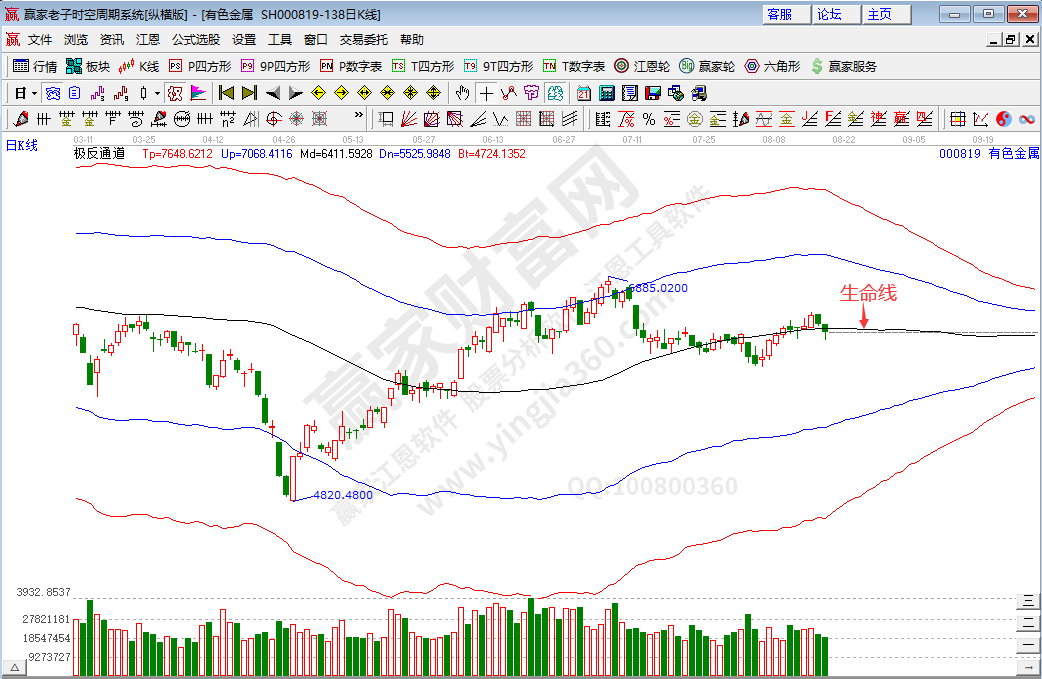Click the 论坛 button in title bar
Image resolution: width=1042 pixels, height=679 pixels.
830,14
